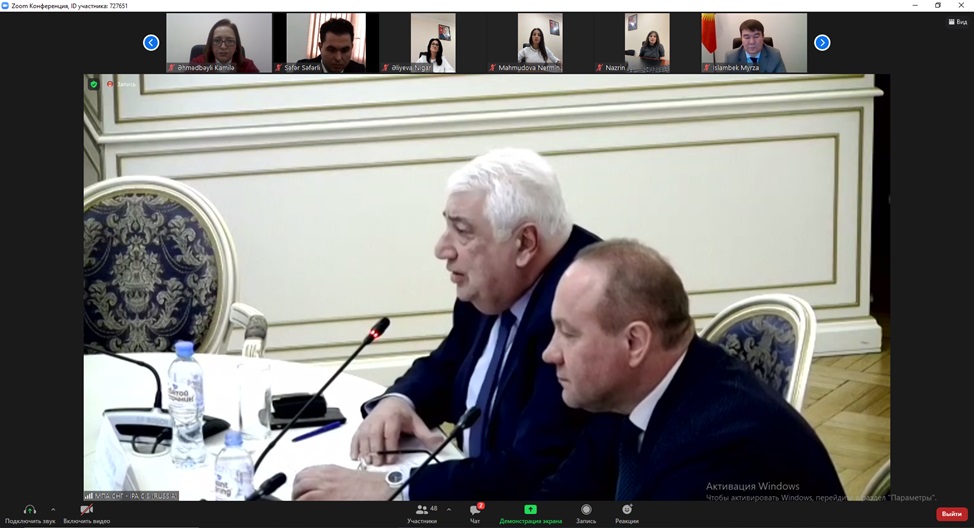Click muted mic icon on Islambek Myrza

(x=707, y=67)
